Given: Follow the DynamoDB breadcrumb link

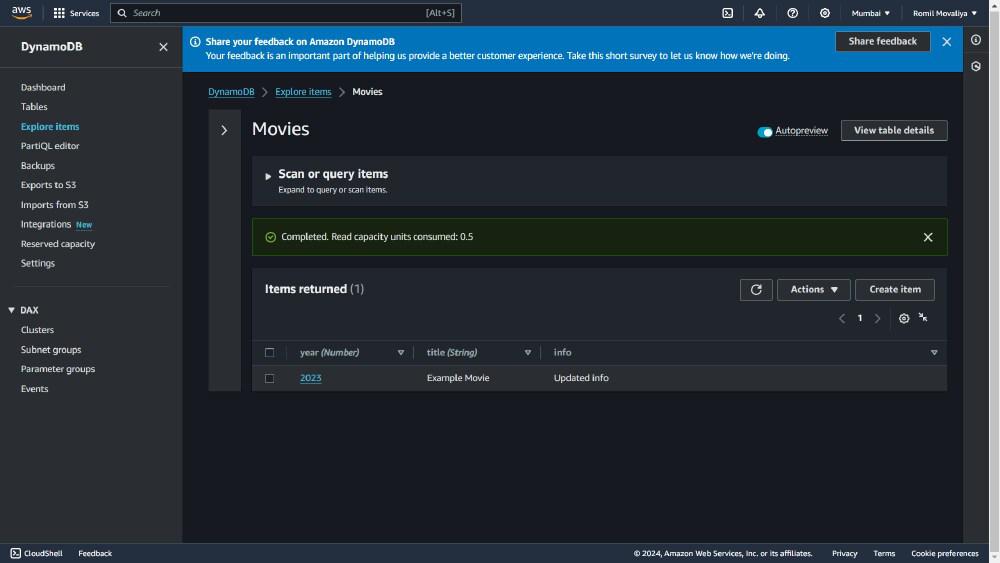Looking at the screenshot, I should tap(231, 92).
